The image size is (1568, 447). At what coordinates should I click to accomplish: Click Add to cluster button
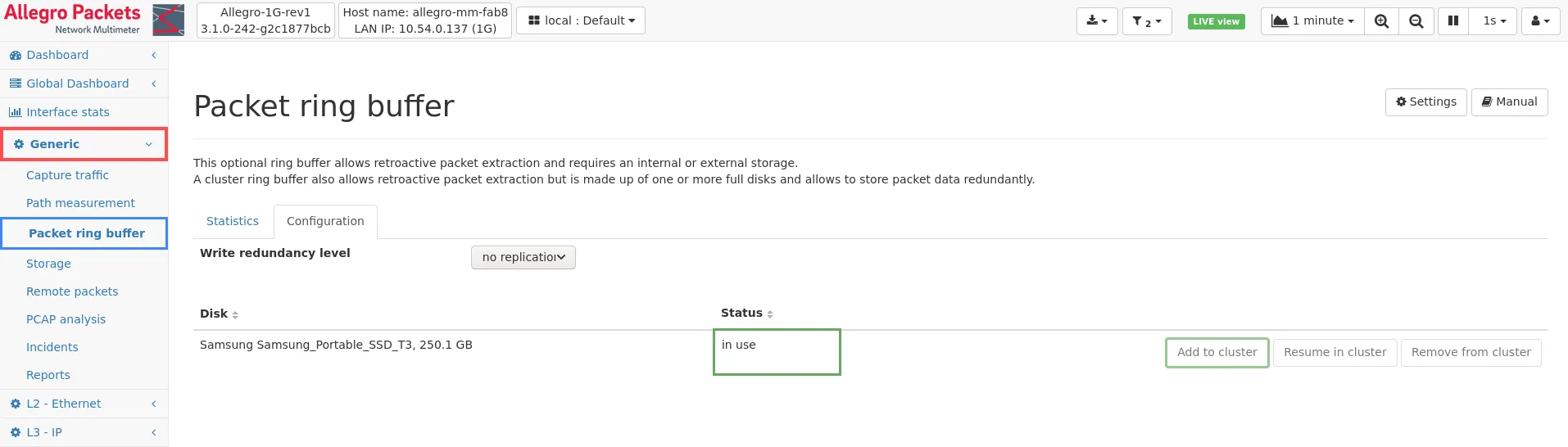click(1217, 353)
